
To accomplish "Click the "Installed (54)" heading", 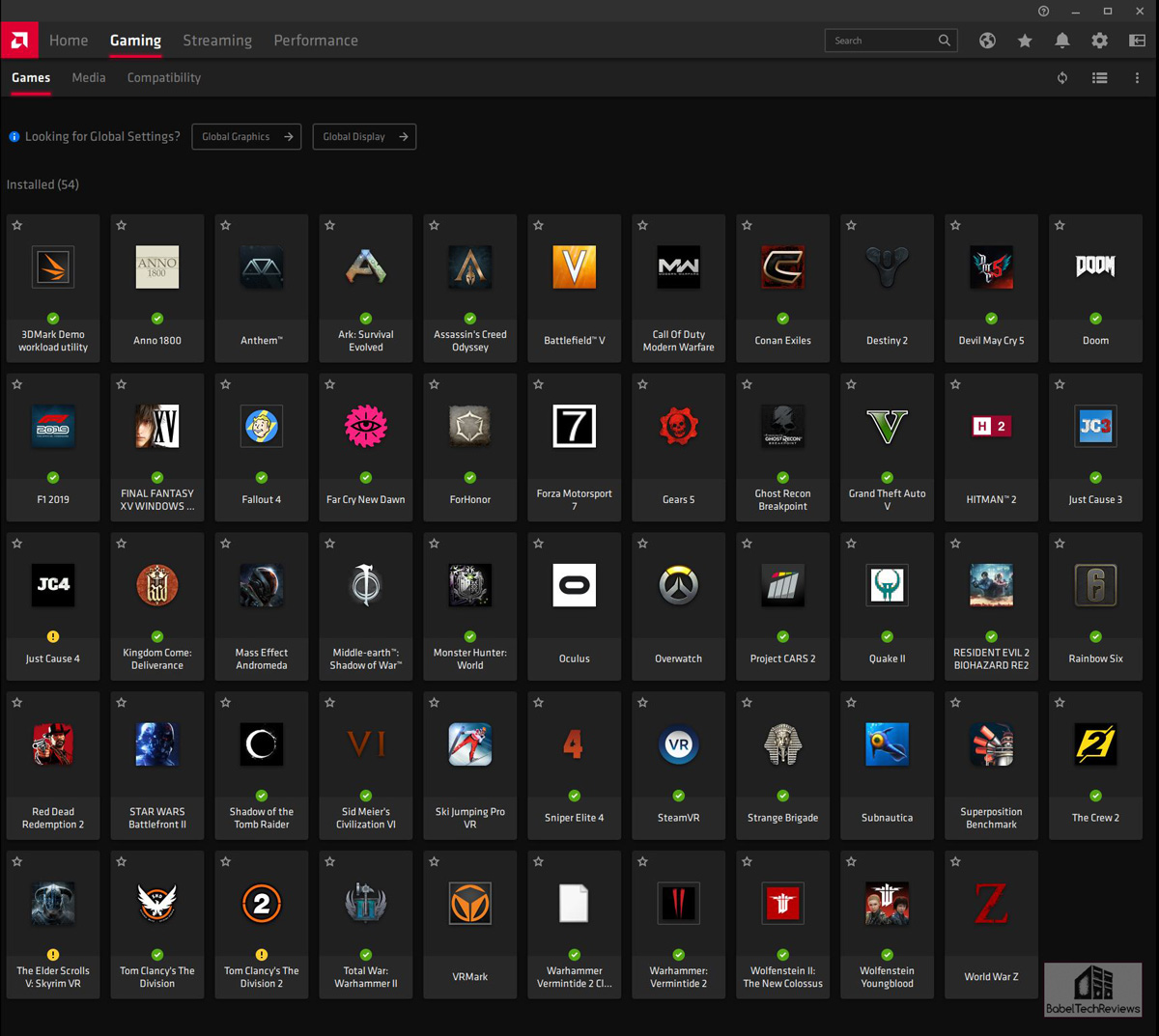I will [42, 184].
